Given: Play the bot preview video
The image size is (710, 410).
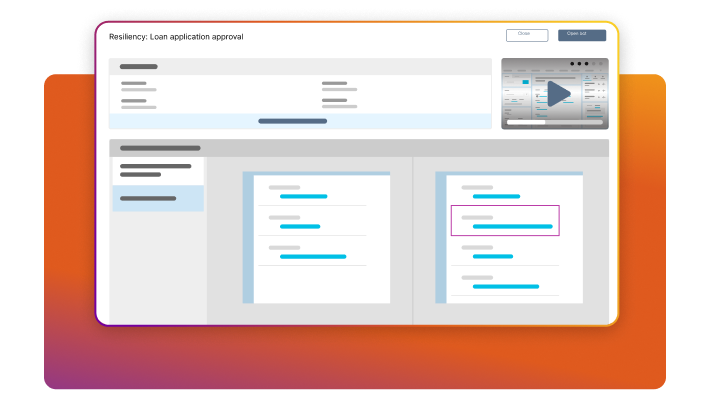Looking at the screenshot, I should pos(557,94).
